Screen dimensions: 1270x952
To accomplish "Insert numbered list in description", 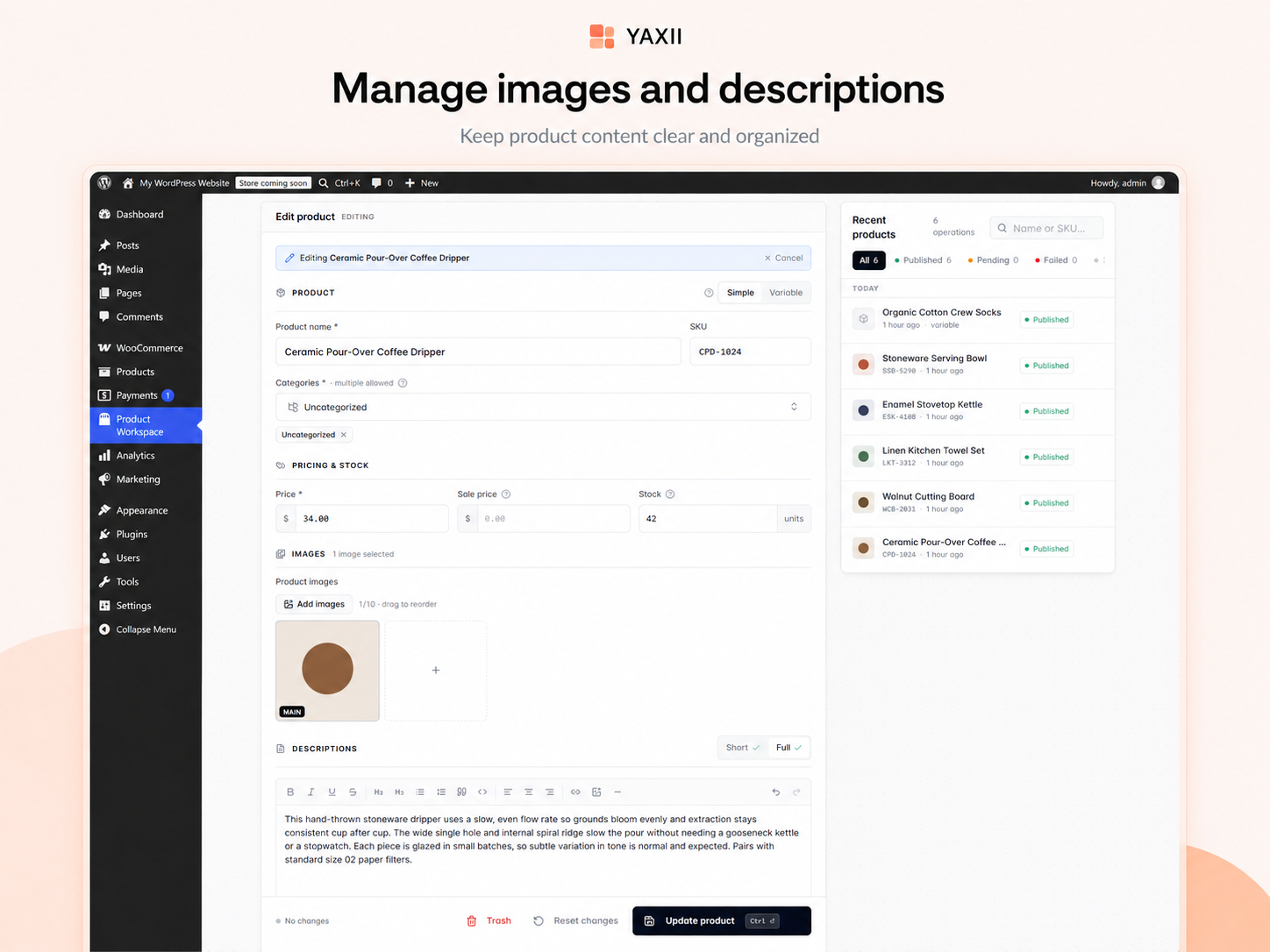I will [x=441, y=792].
